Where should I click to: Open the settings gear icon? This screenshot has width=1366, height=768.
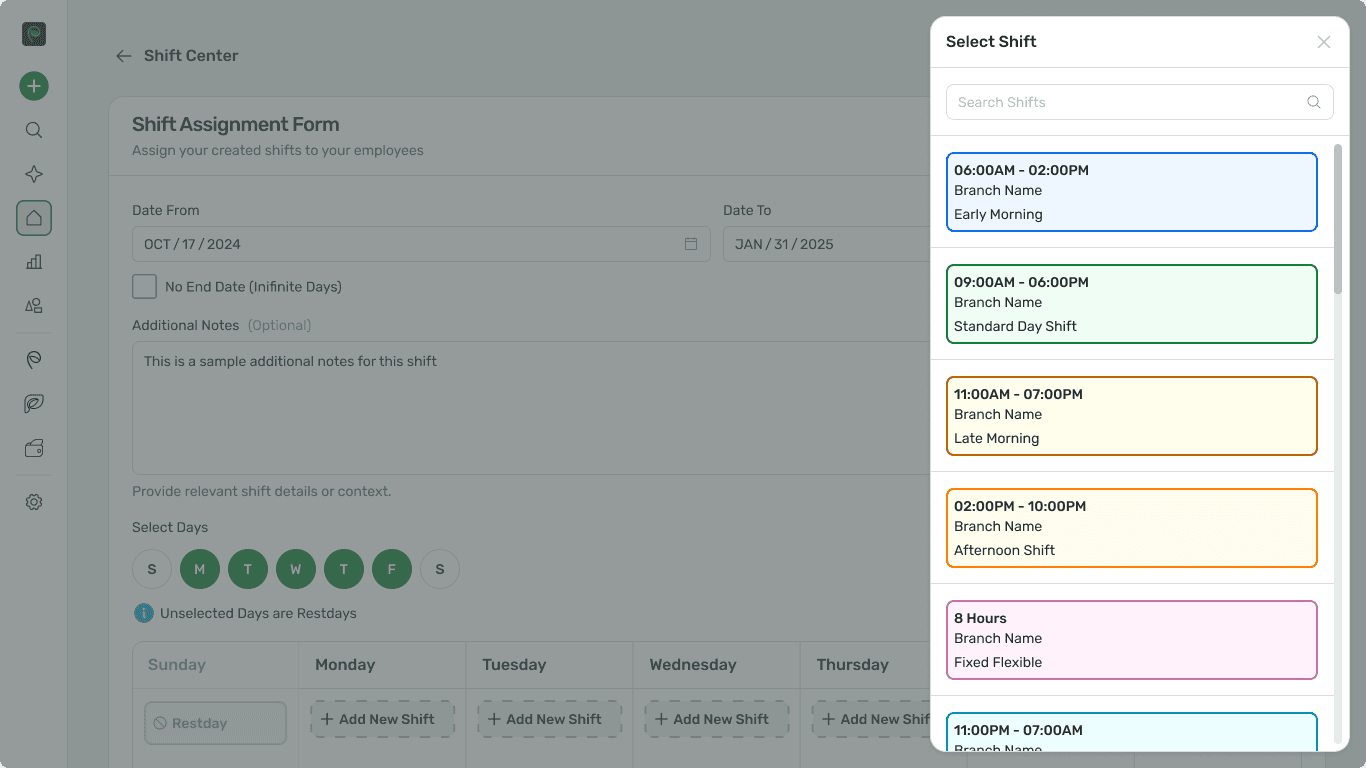coord(34,502)
